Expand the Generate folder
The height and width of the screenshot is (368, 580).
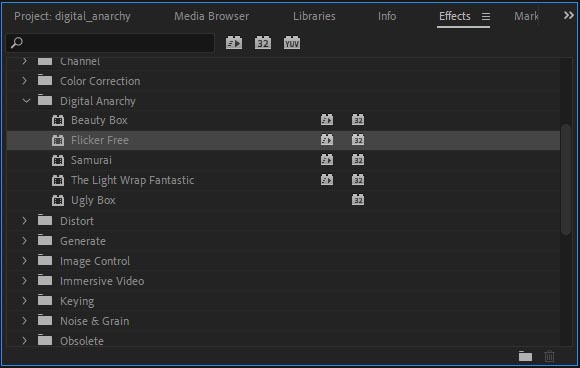(x=24, y=241)
